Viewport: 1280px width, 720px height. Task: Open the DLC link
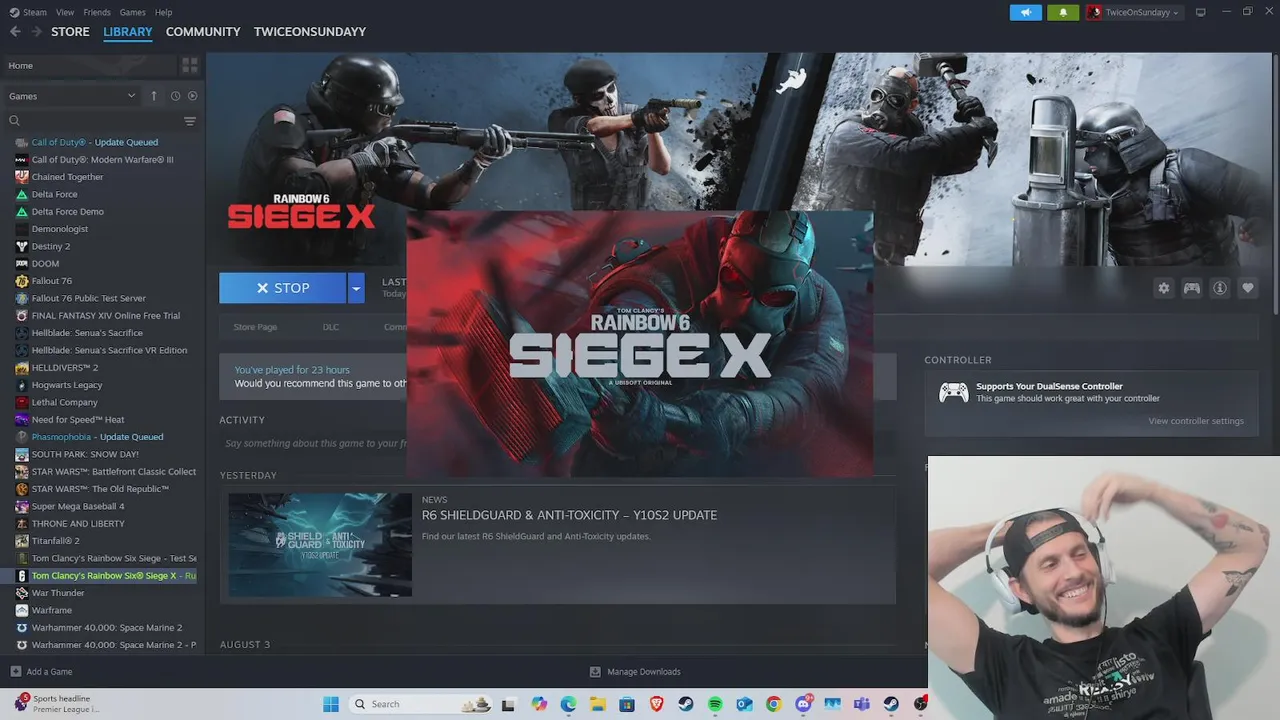coord(331,327)
